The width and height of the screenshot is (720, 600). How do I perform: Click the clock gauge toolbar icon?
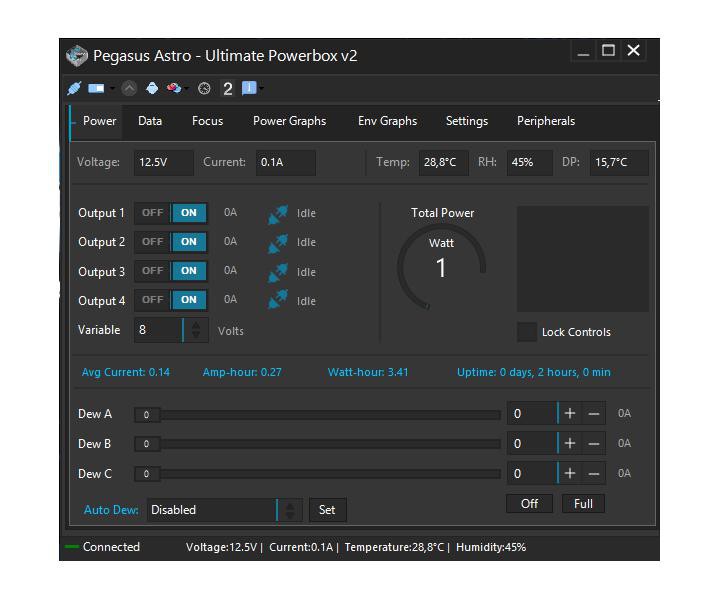[204, 88]
